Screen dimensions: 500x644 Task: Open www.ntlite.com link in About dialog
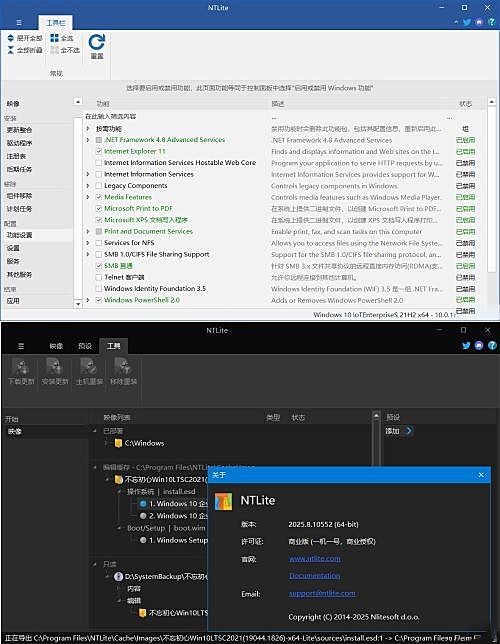[x=315, y=559]
